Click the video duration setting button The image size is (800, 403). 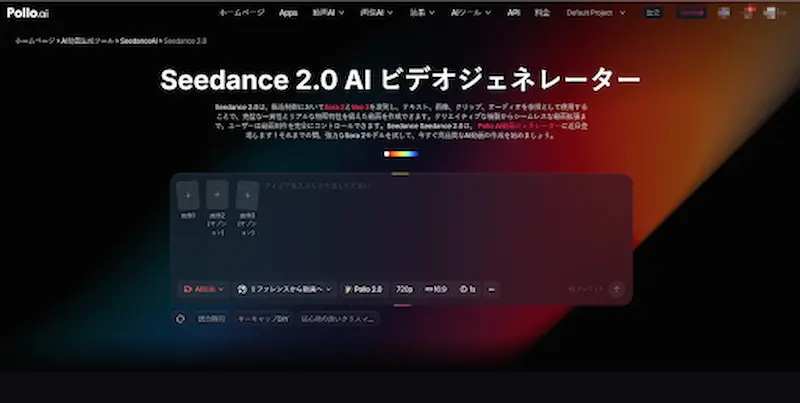point(467,289)
